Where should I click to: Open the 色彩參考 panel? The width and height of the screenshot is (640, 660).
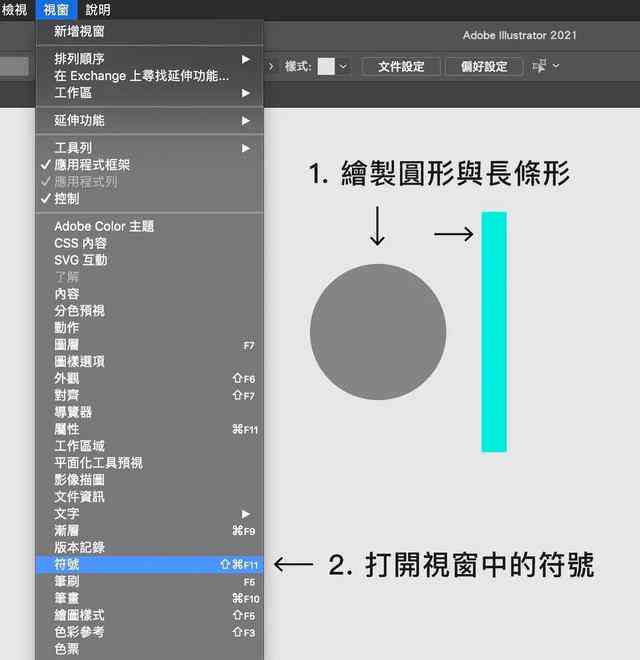149,632
